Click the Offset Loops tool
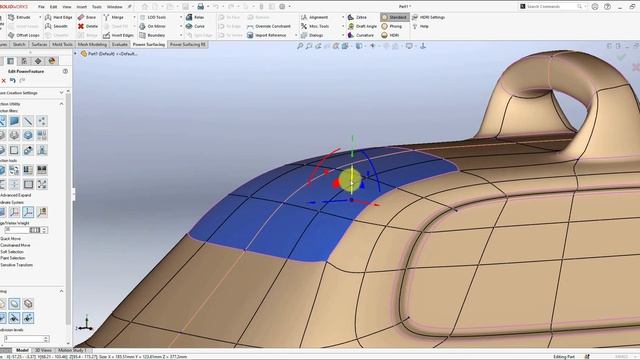This screenshot has height=360, width=640. click(x=24, y=35)
